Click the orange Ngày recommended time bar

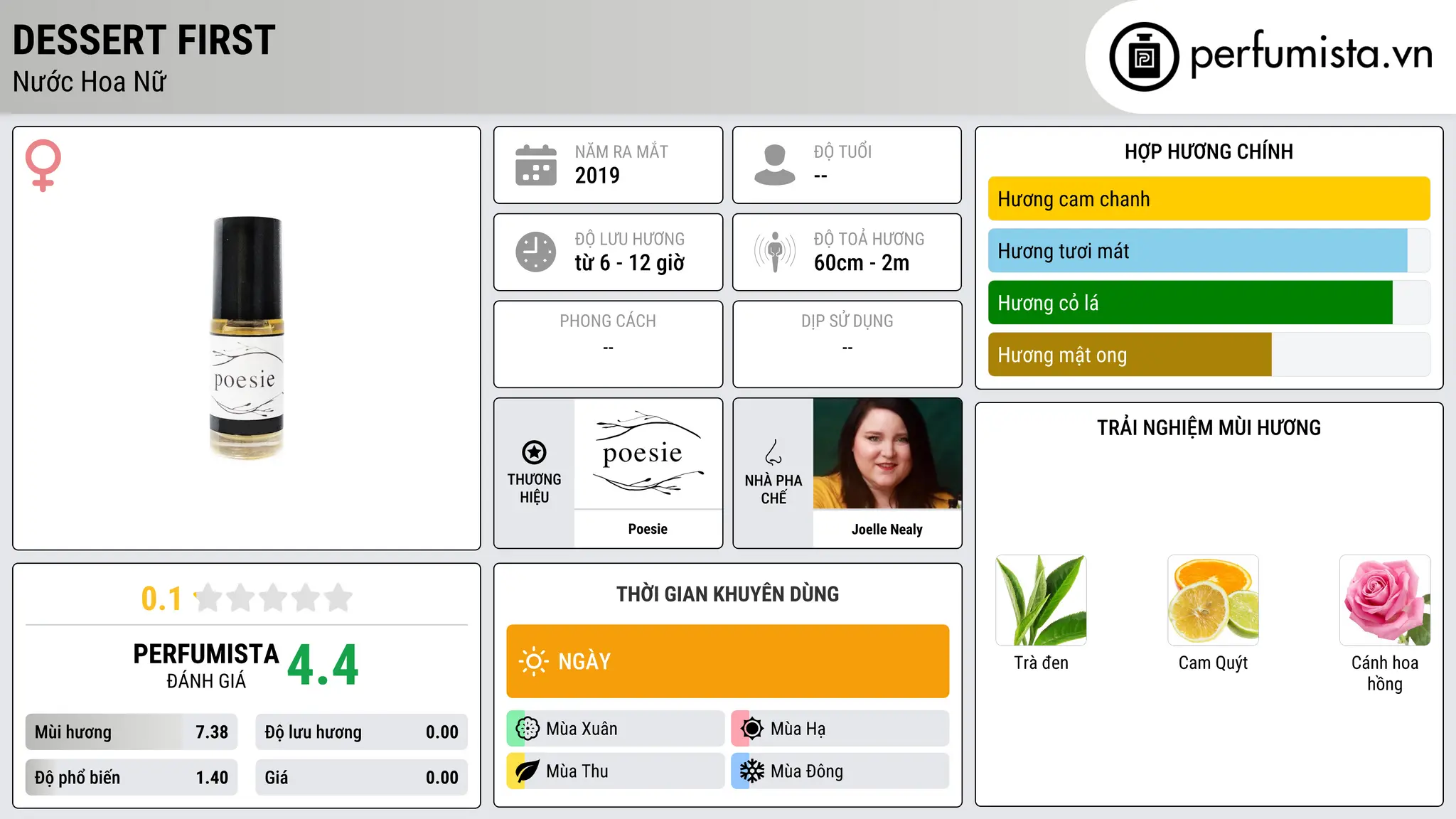click(727, 661)
